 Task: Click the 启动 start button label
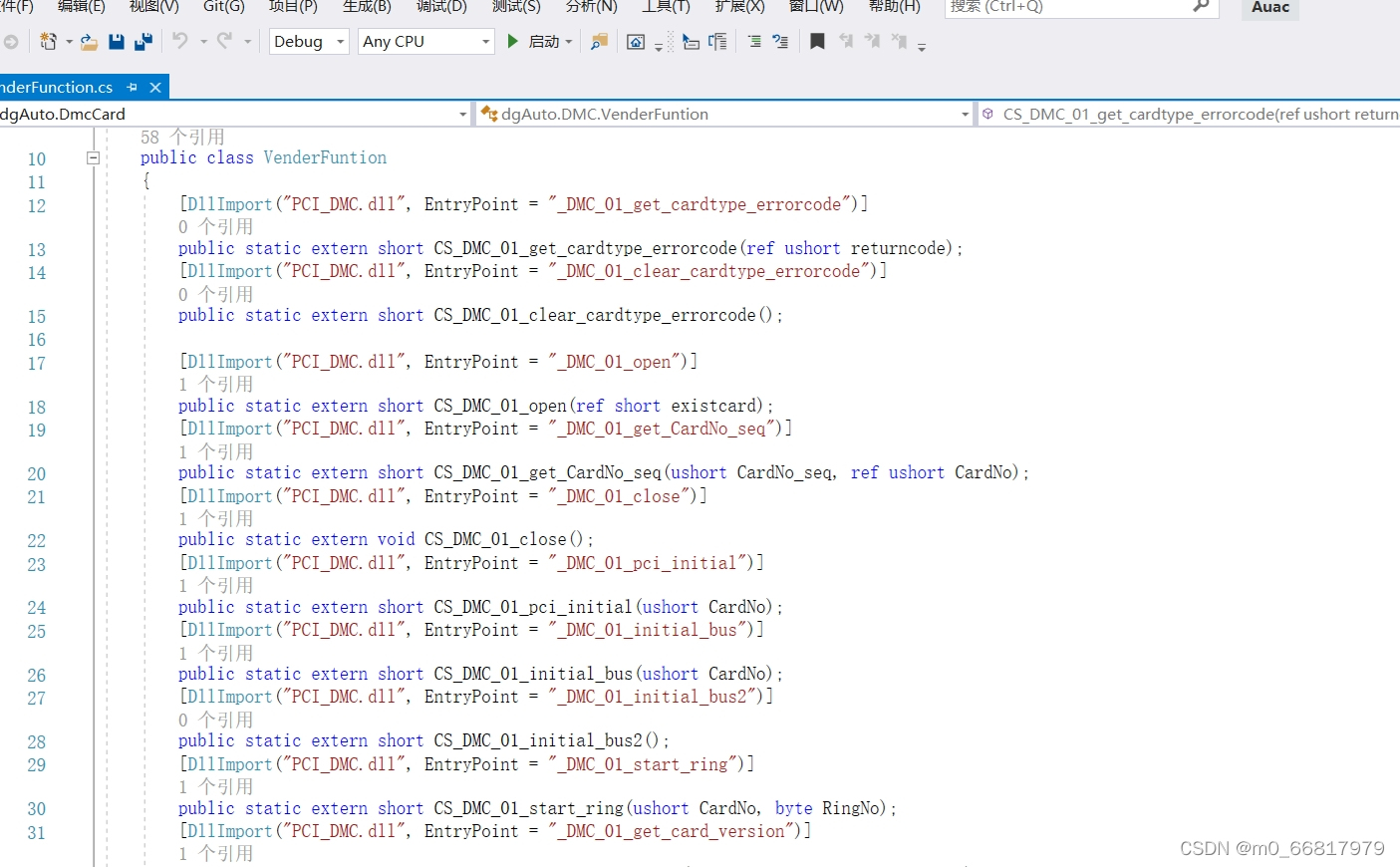pos(544,42)
